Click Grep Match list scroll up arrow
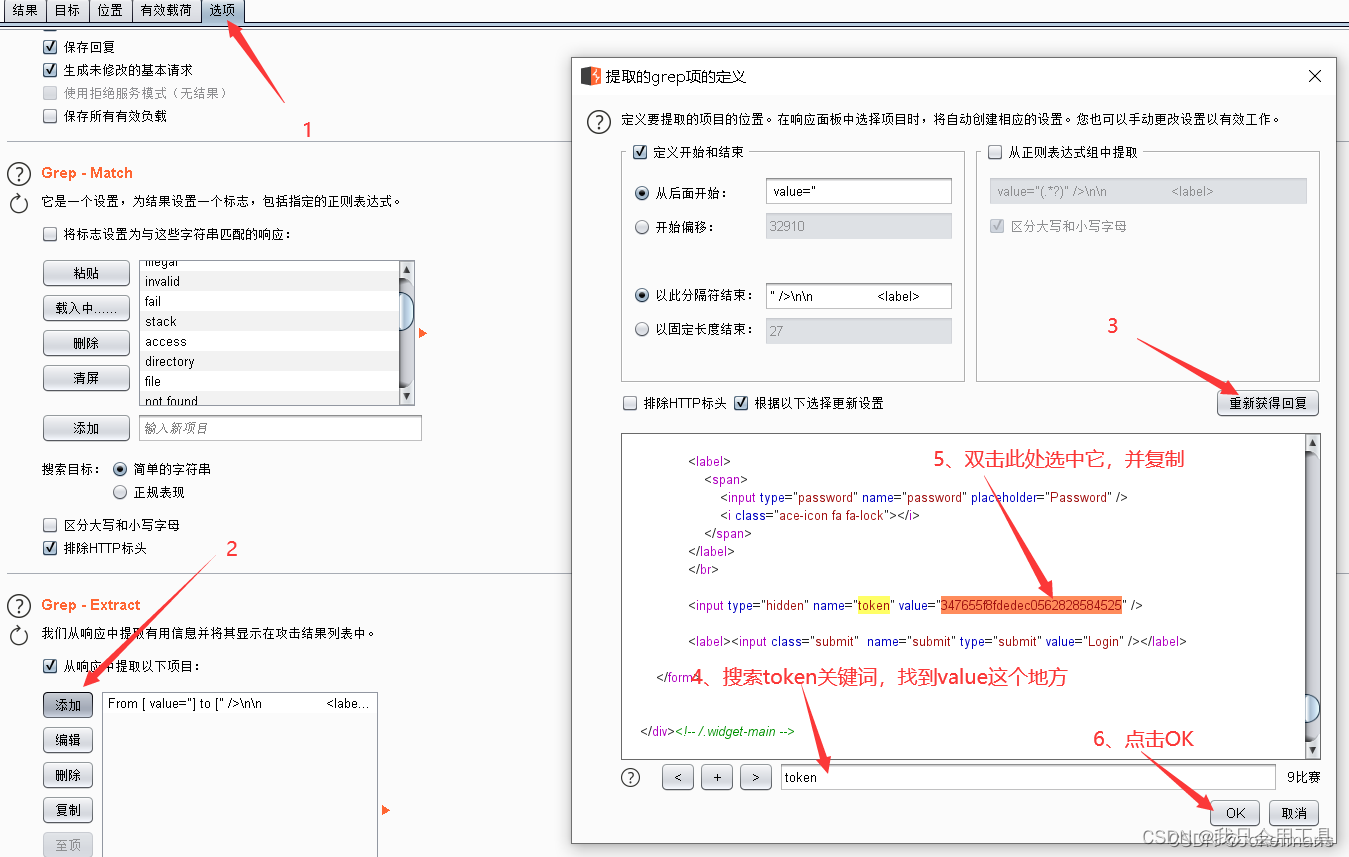Screen dimensions: 1349x857 (x=406, y=269)
